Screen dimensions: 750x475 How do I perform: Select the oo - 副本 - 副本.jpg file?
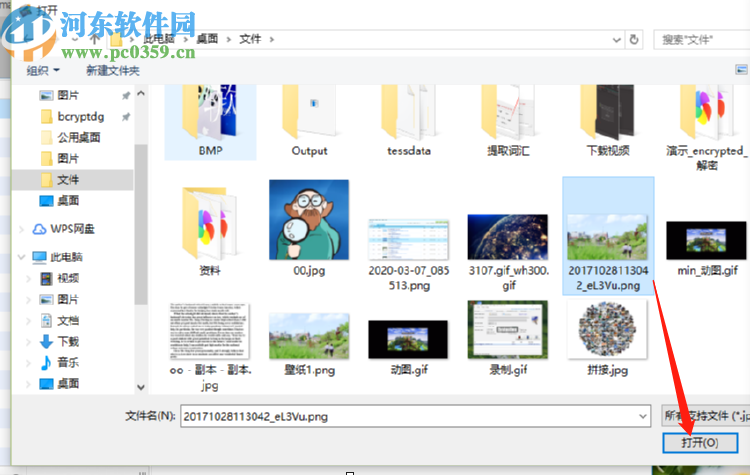click(210, 347)
